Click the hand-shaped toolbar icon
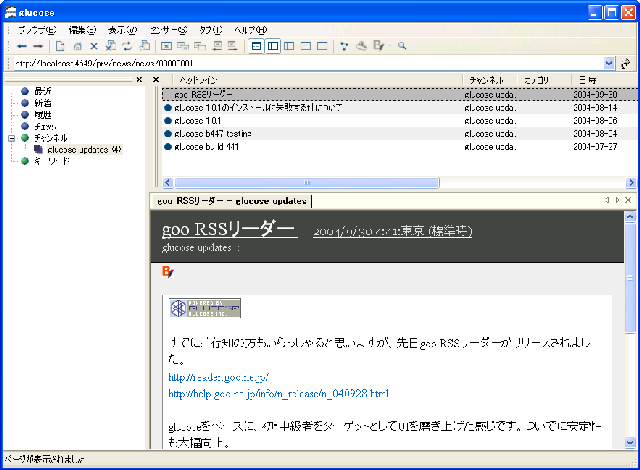The image size is (640, 470). pyautogui.click(x=361, y=46)
